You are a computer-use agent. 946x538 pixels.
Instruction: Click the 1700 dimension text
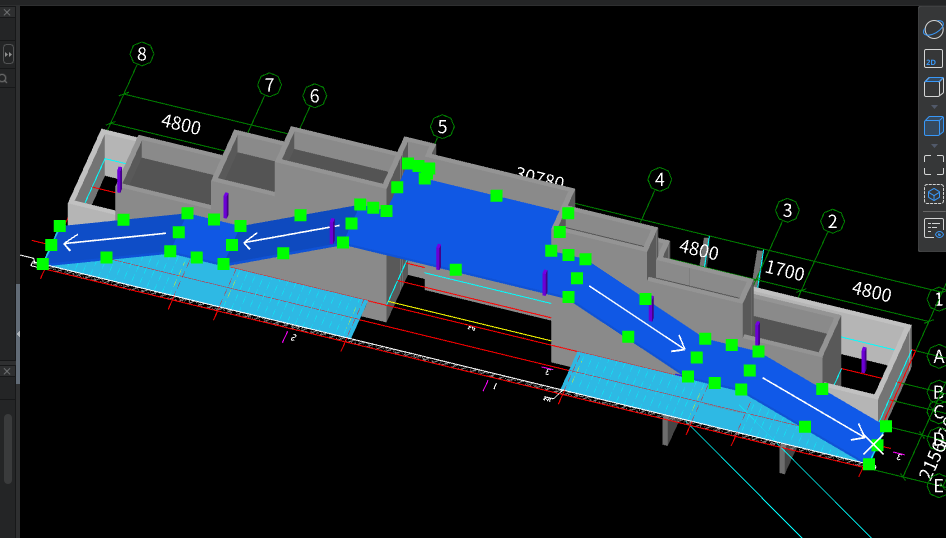784,270
